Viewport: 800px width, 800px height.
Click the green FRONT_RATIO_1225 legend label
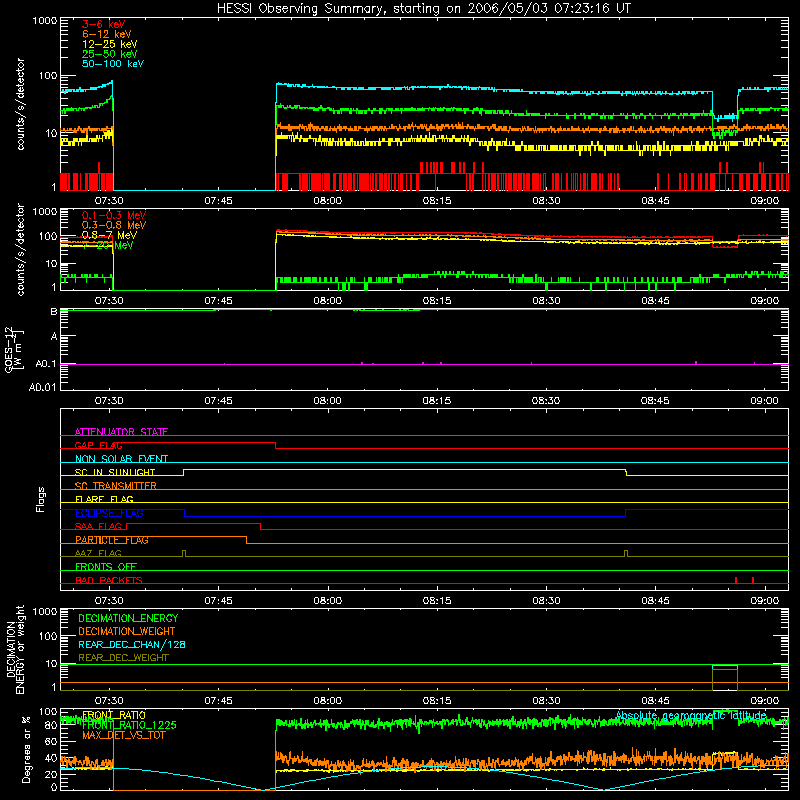(x=129, y=725)
